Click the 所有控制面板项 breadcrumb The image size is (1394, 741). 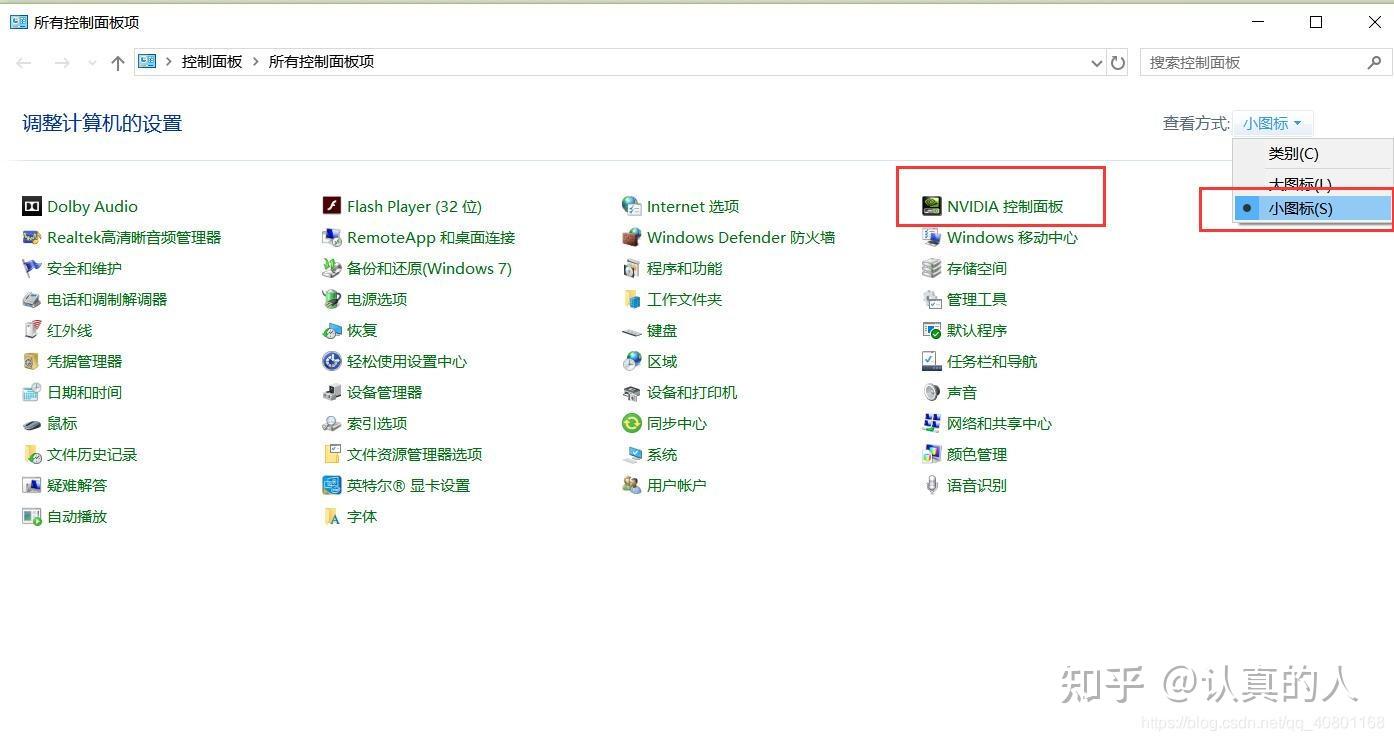click(x=321, y=62)
